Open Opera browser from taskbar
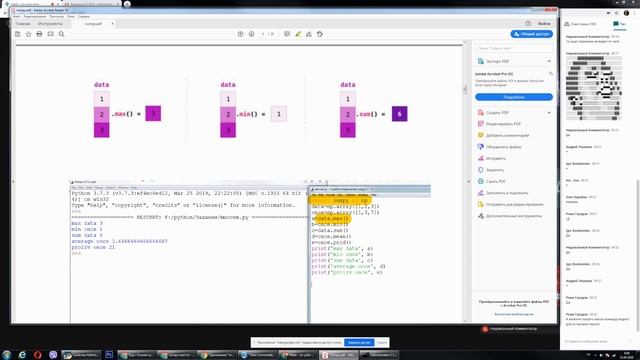 pyautogui.click(x=38, y=355)
